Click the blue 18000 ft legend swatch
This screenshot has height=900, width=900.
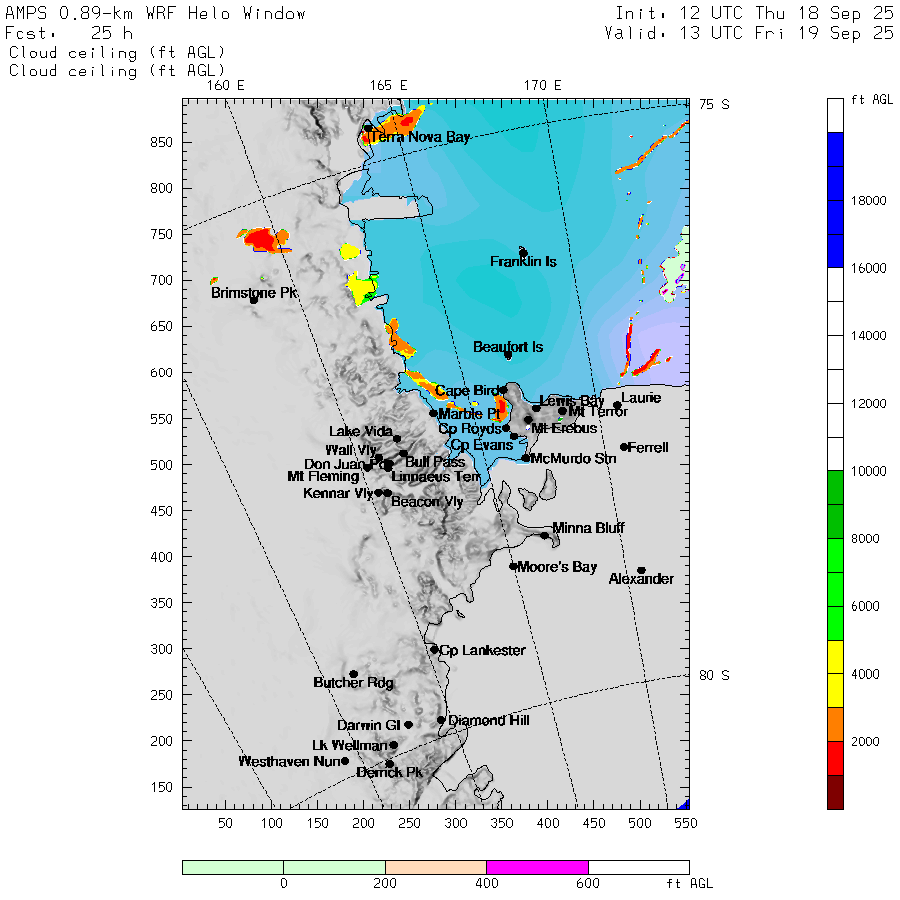835,200
